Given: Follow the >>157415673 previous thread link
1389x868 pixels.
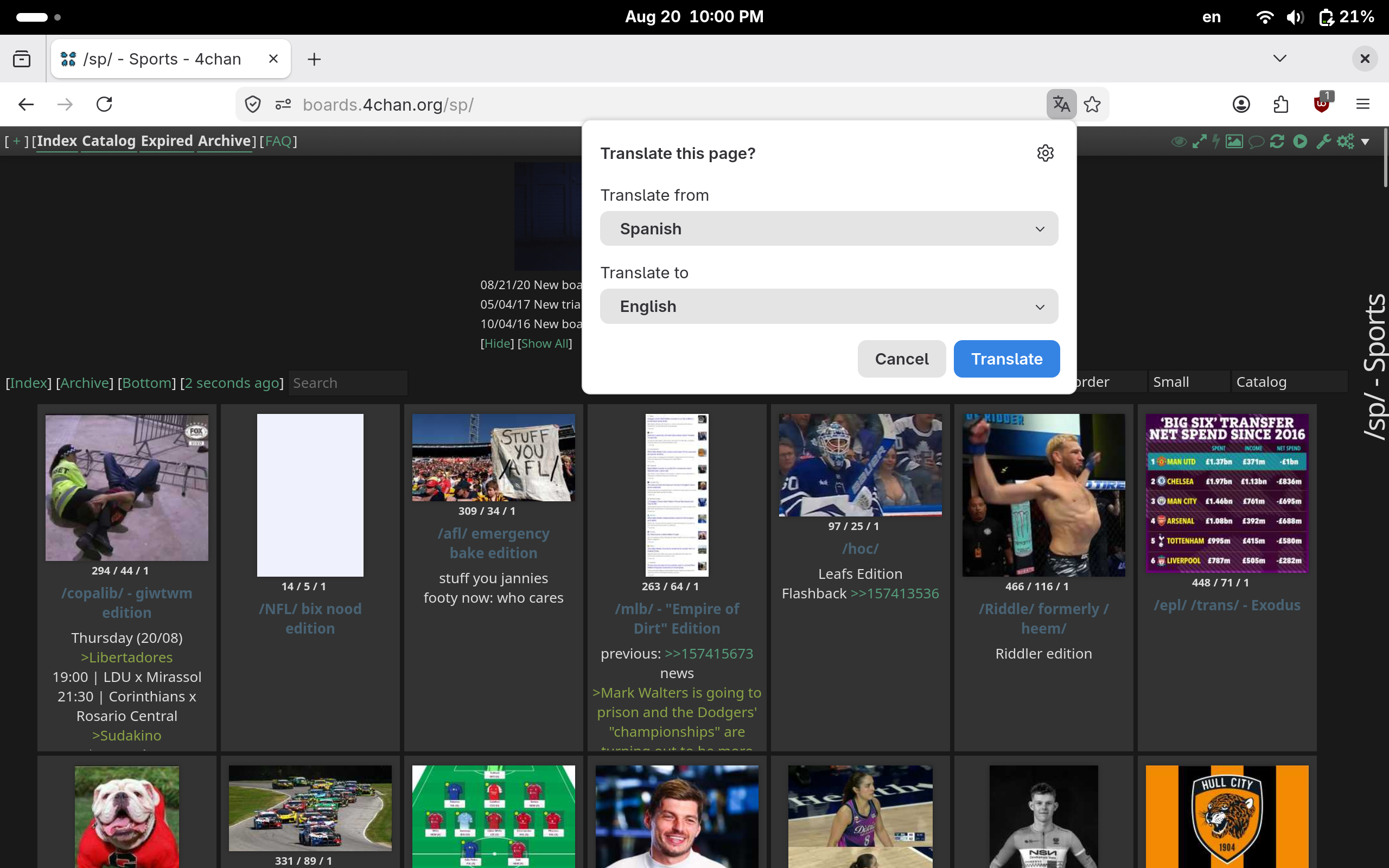Looking at the screenshot, I should click(x=709, y=653).
